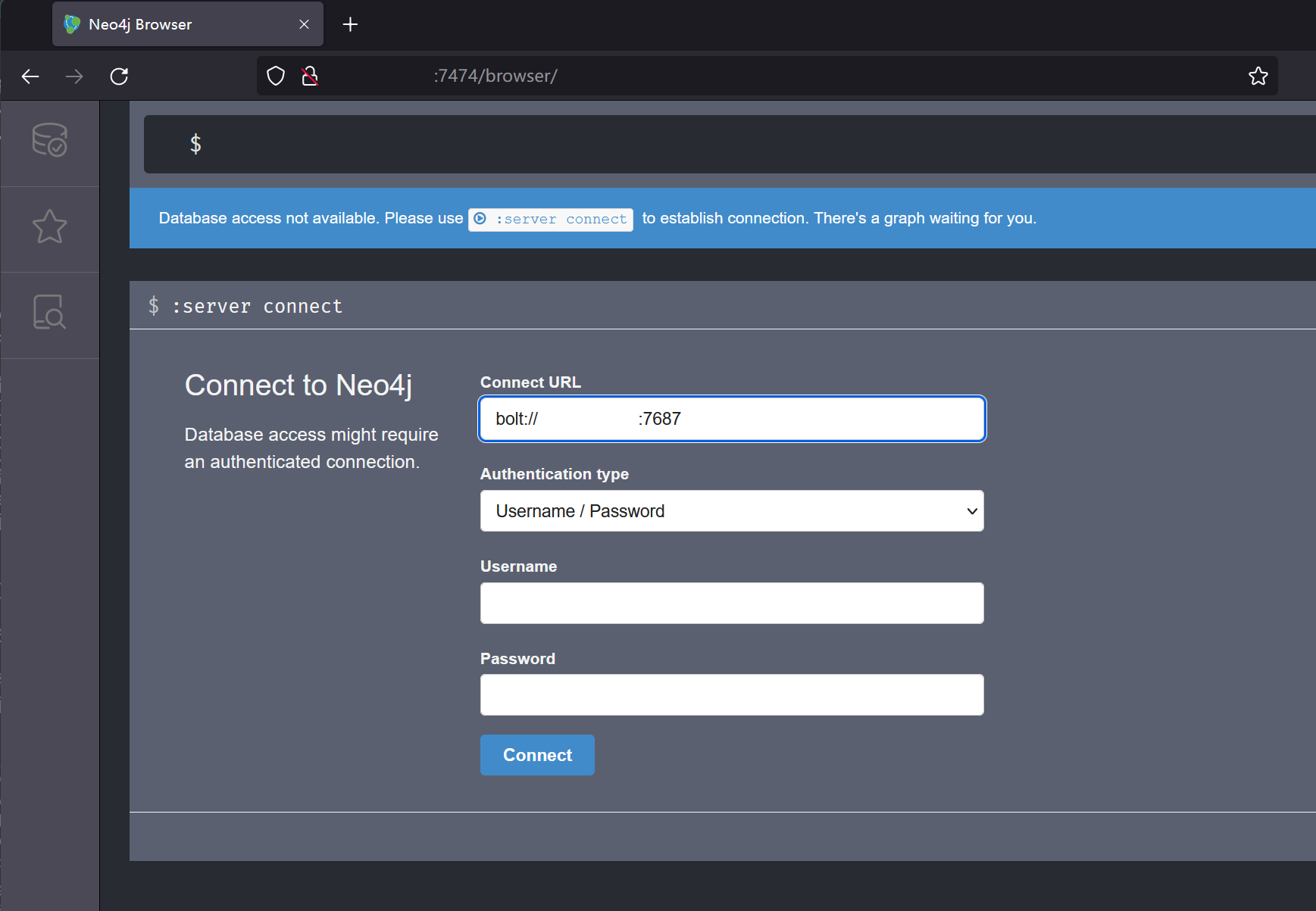Run the :server connect link in banner
The width and height of the screenshot is (1316, 911).
tap(551, 219)
